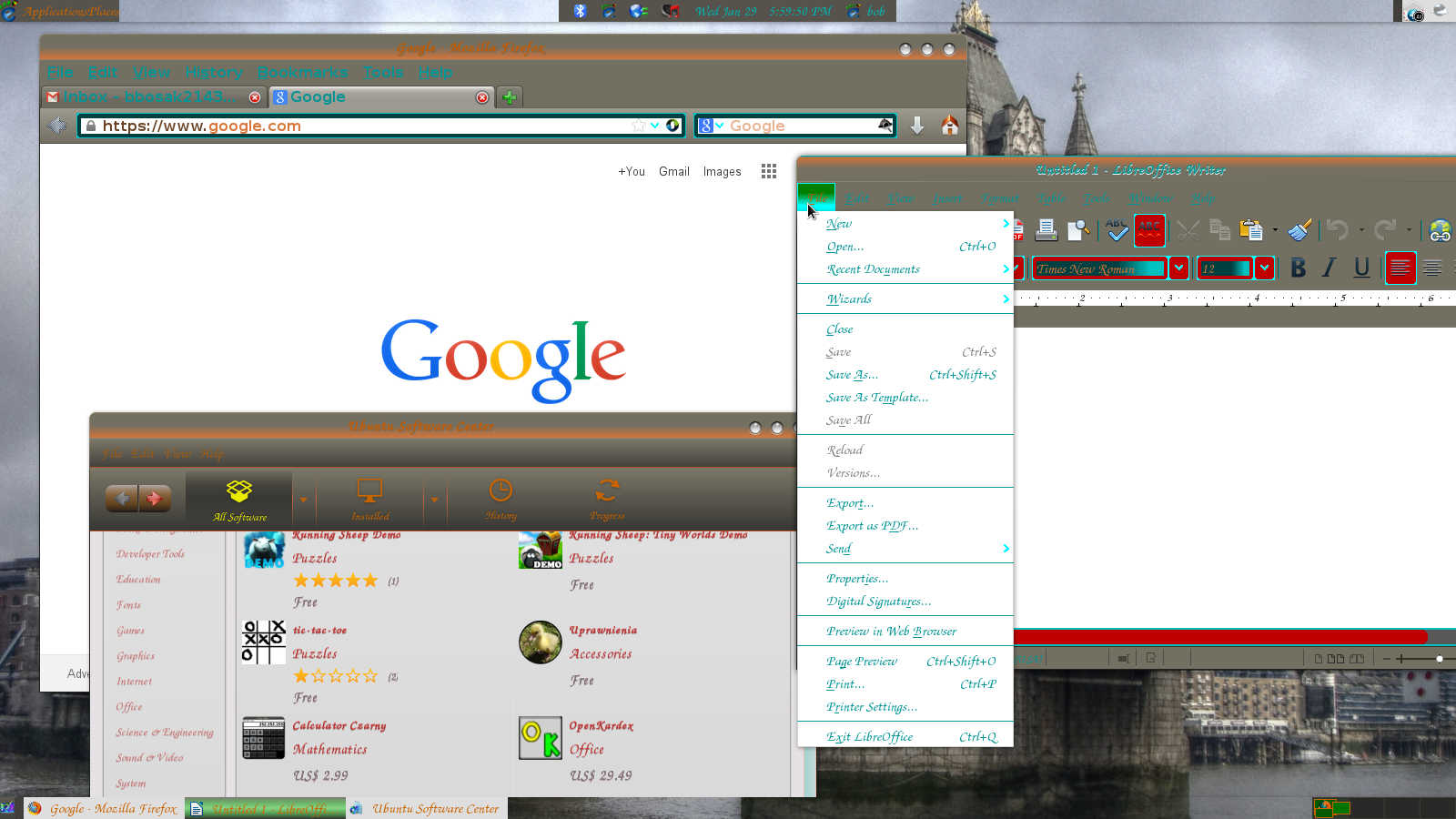This screenshot has height=819, width=1456.
Task: Open the Paste options dropdown arrow
Action: pyautogui.click(x=1275, y=230)
